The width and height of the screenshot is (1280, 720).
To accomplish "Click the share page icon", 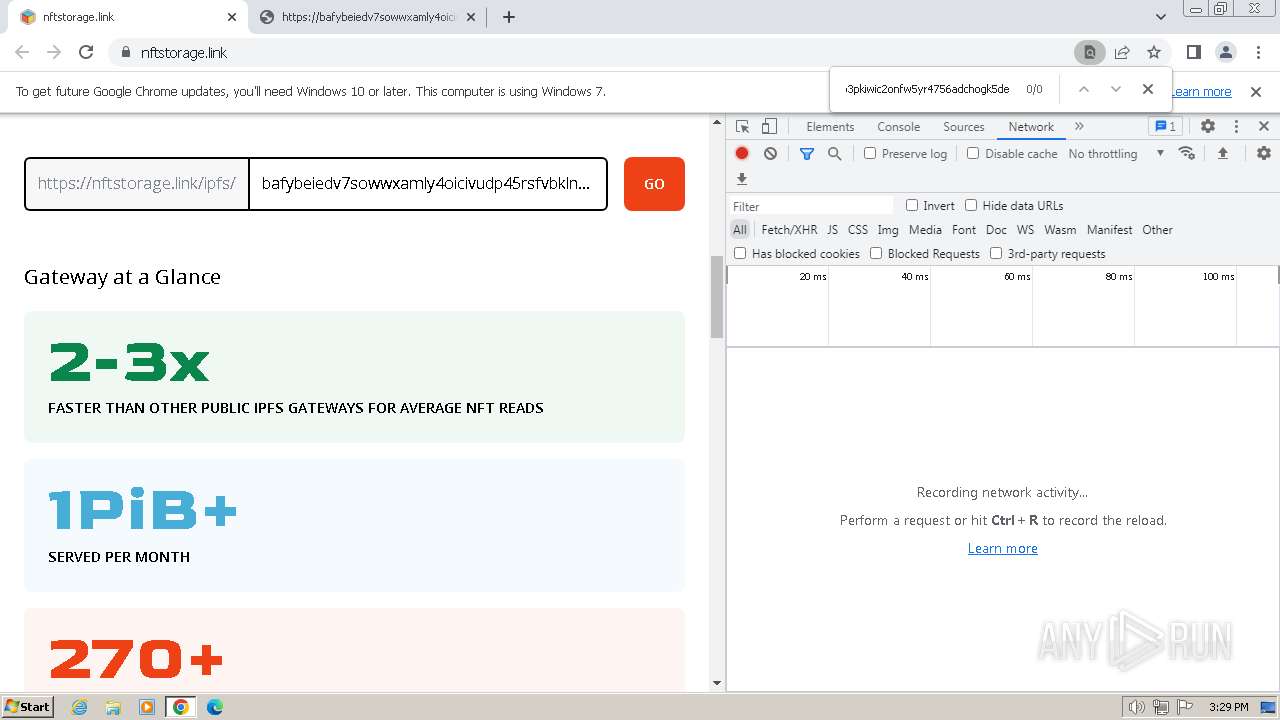I will click(x=1122, y=52).
